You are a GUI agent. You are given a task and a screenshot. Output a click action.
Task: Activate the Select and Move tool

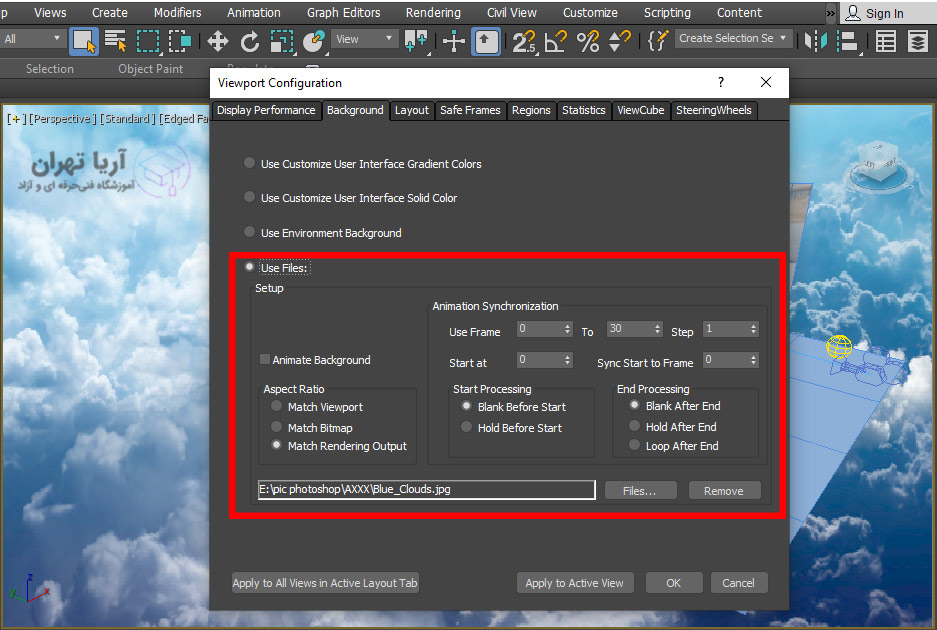click(217, 41)
